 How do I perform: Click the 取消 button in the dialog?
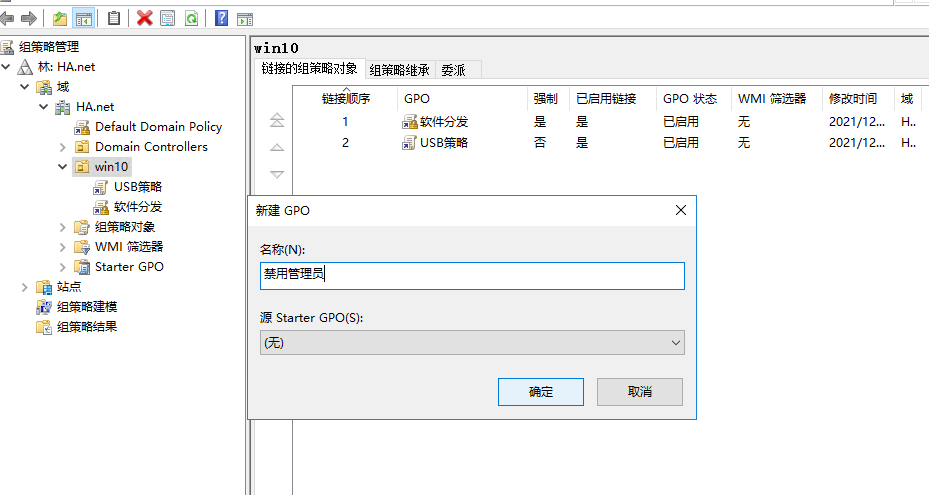pos(639,392)
